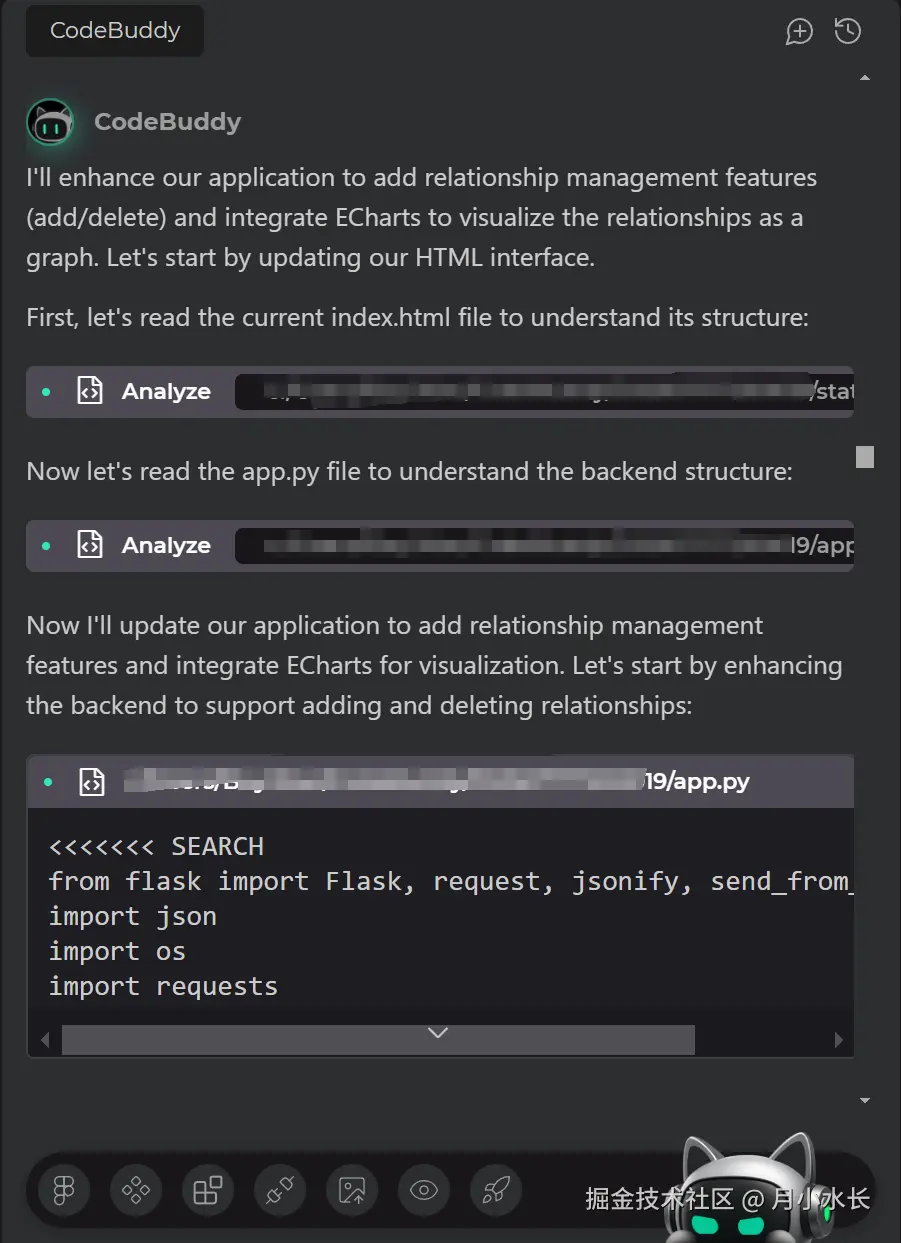
Task: Click the four-diamonds components icon
Action: click(136, 1190)
